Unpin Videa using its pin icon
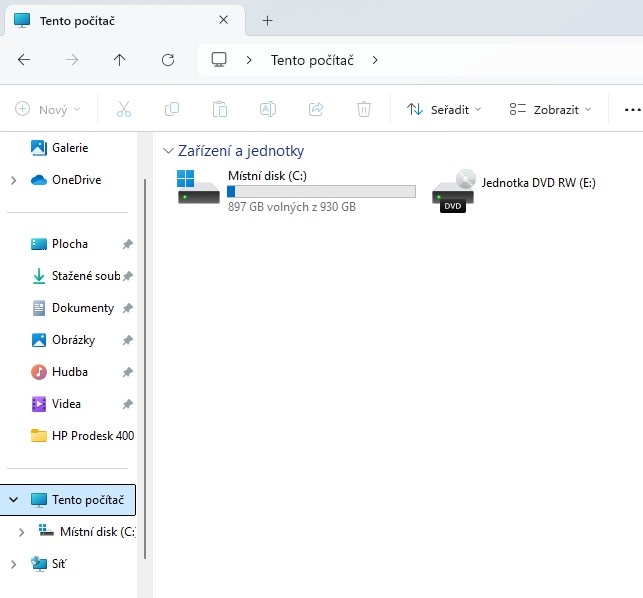This screenshot has height=598, width=643. tap(128, 404)
